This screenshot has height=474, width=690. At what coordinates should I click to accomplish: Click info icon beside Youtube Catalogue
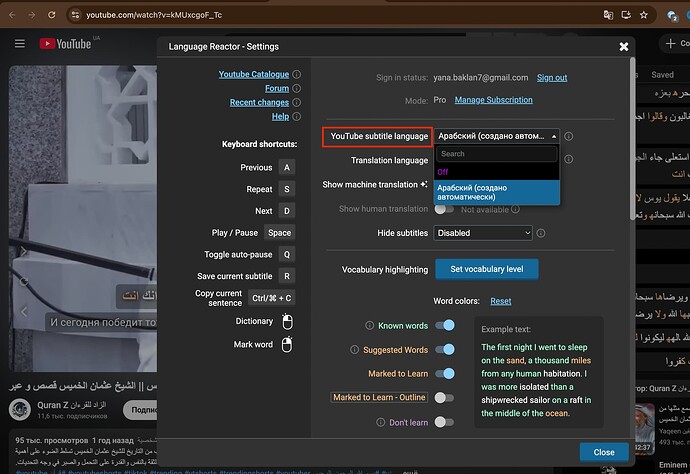click(297, 74)
